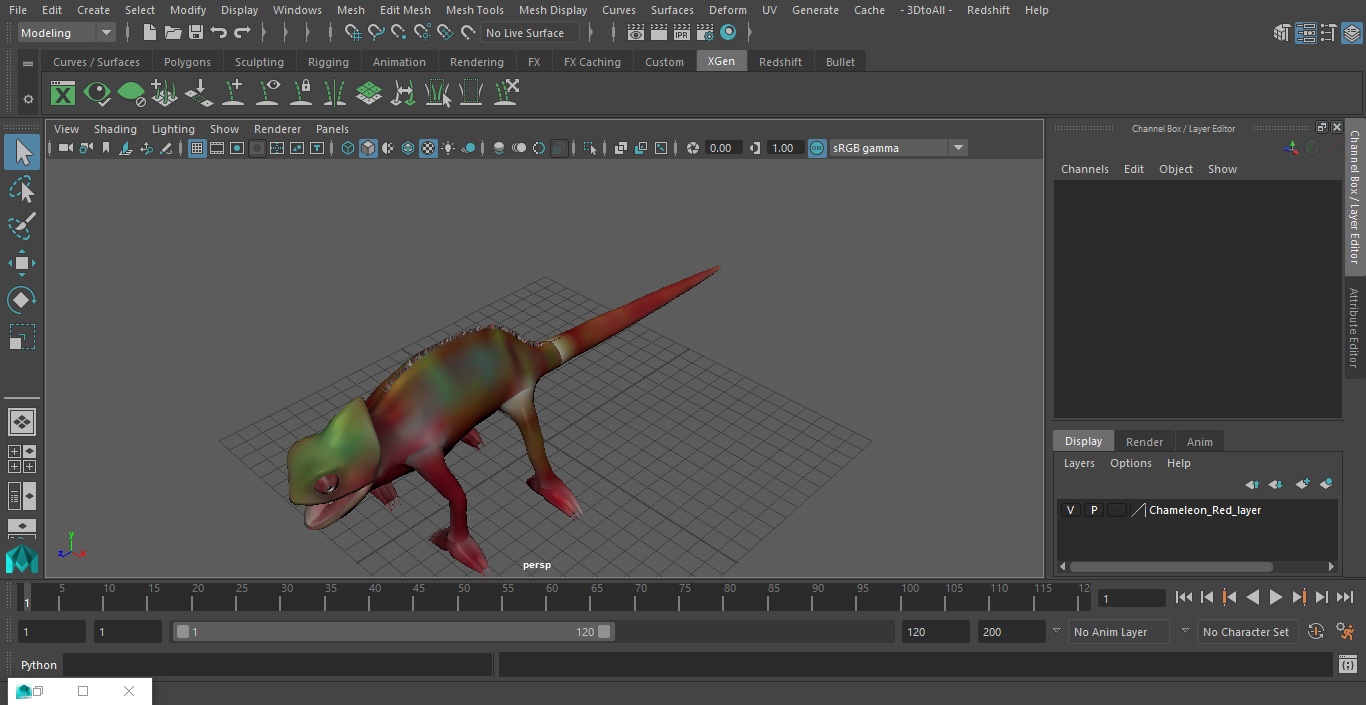Choose the Move tool in toolbox
The height and width of the screenshot is (705, 1366).
22,263
